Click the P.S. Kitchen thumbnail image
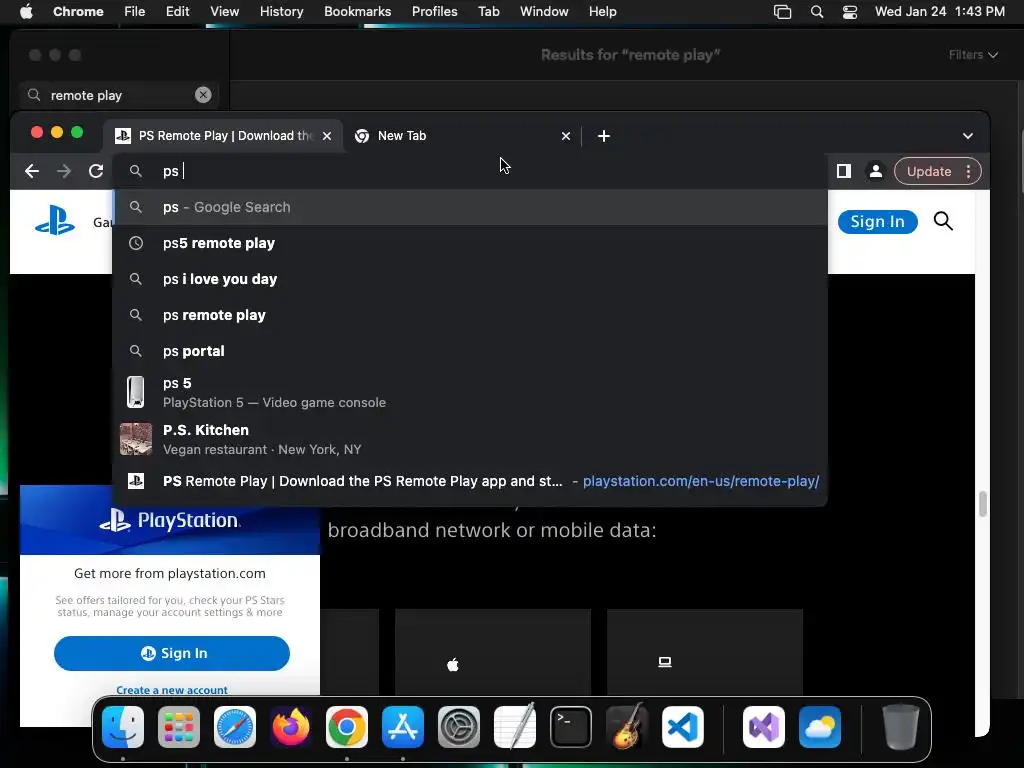This screenshot has width=1024, height=768. click(136, 439)
